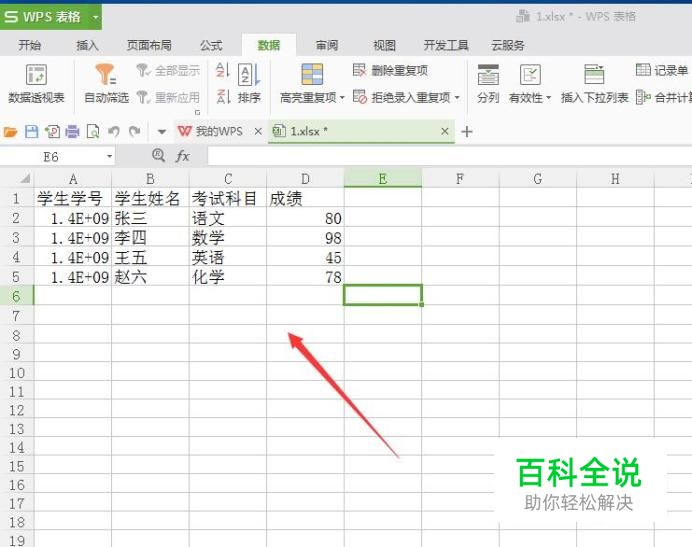Image resolution: width=692 pixels, height=547 pixels.
Task: Click the Print icon in quick toolbar
Action: coord(72,132)
